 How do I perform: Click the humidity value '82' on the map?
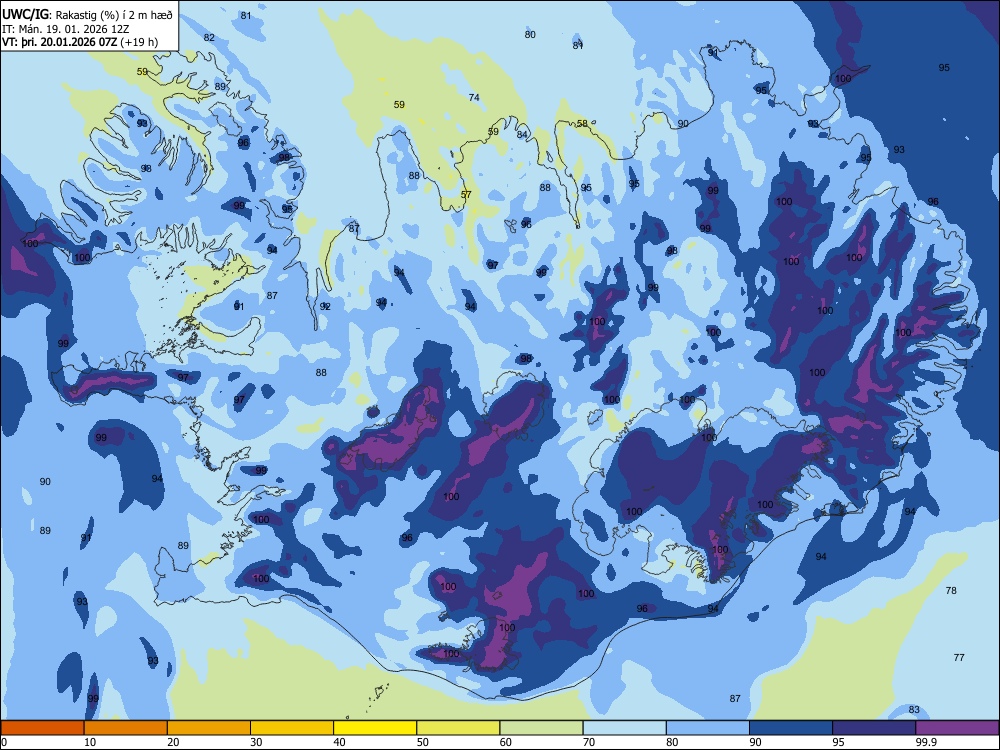(x=209, y=38)
